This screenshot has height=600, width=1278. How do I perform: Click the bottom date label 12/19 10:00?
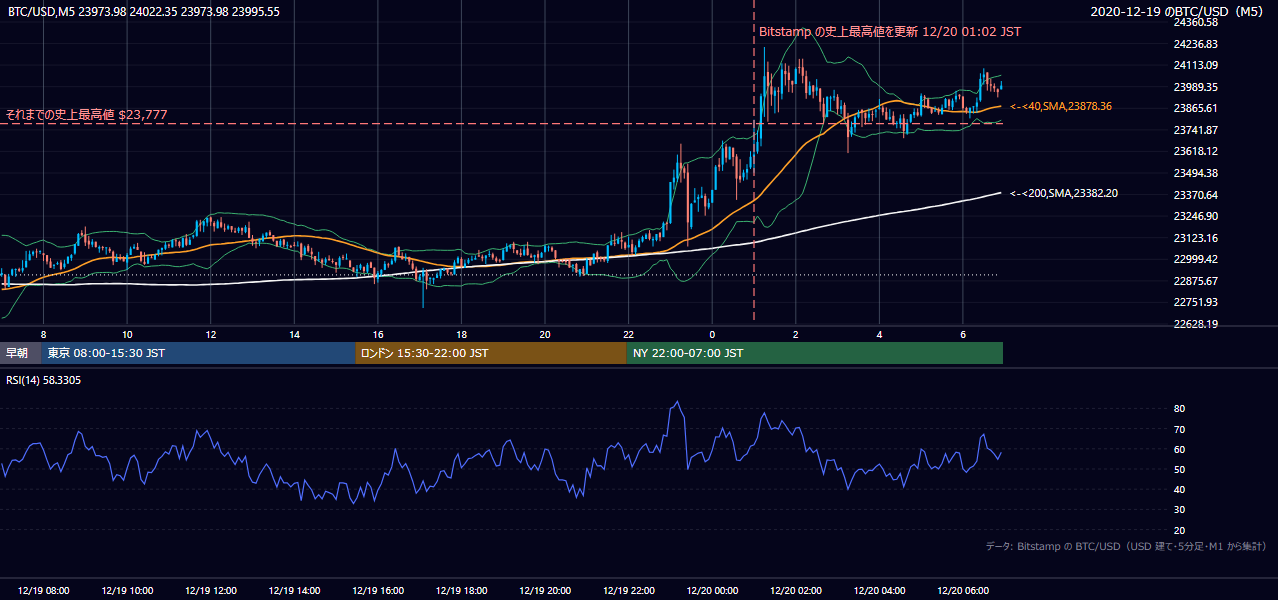point(128,591)
